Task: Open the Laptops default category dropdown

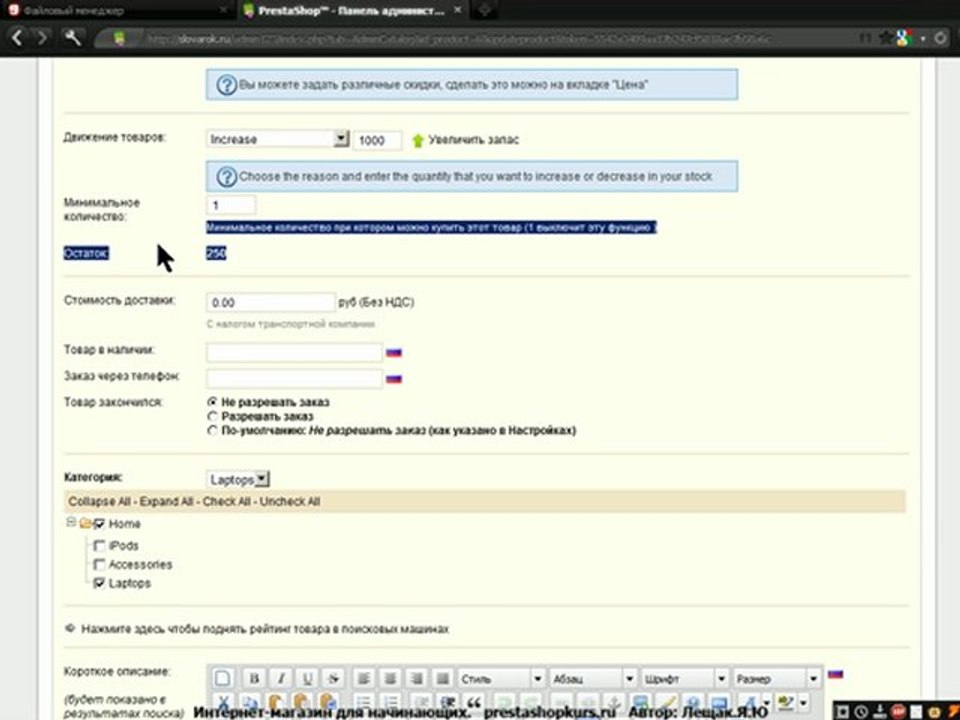Action: 238,479
